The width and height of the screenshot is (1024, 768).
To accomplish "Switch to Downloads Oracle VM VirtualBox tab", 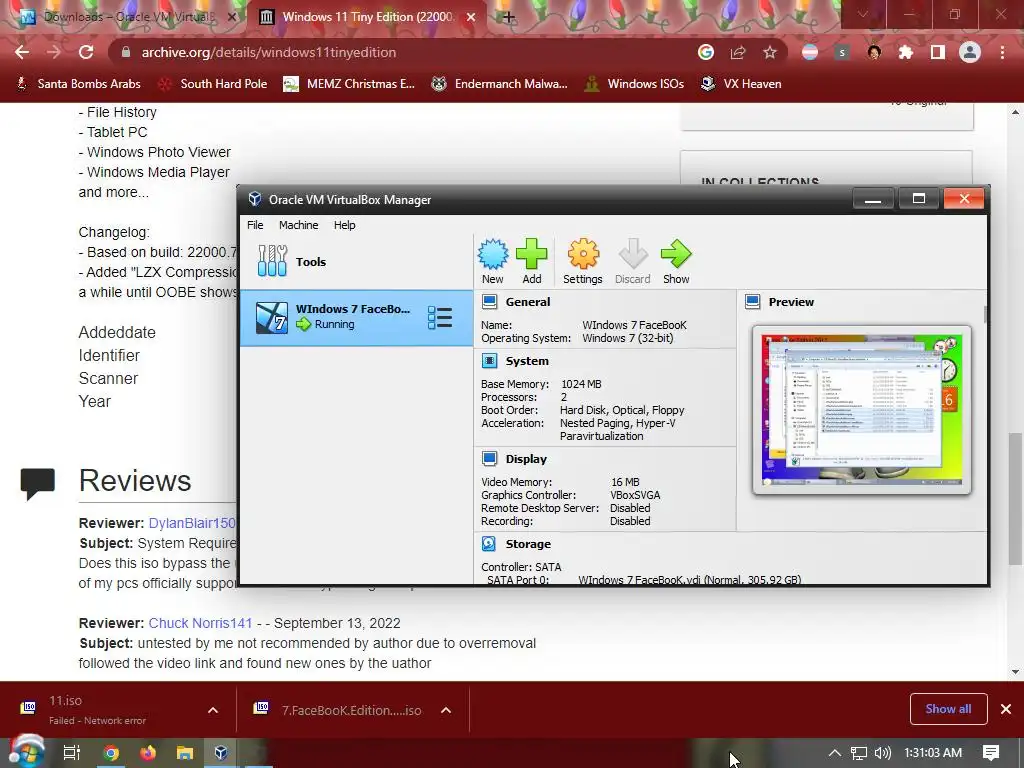I will 127,17.
